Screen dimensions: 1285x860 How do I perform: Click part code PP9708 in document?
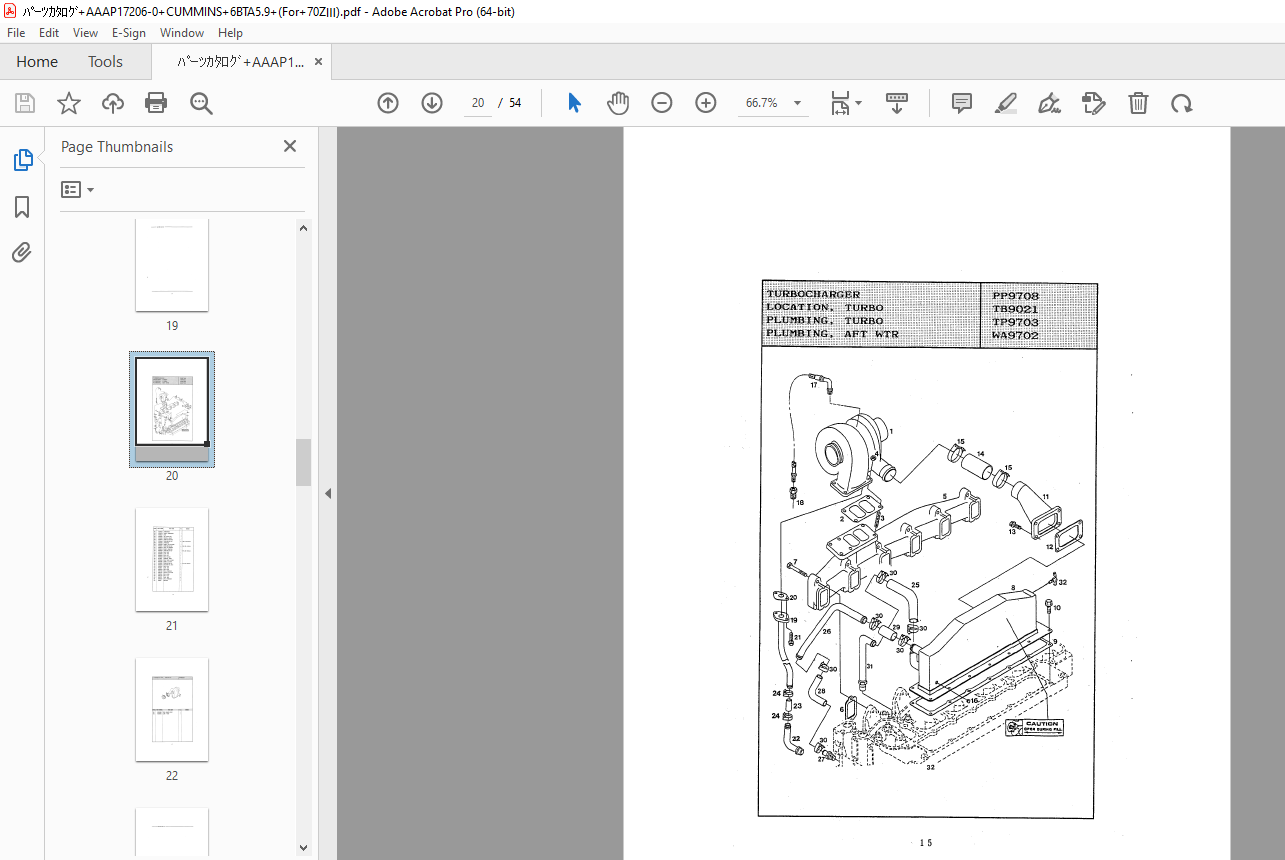1015,297
